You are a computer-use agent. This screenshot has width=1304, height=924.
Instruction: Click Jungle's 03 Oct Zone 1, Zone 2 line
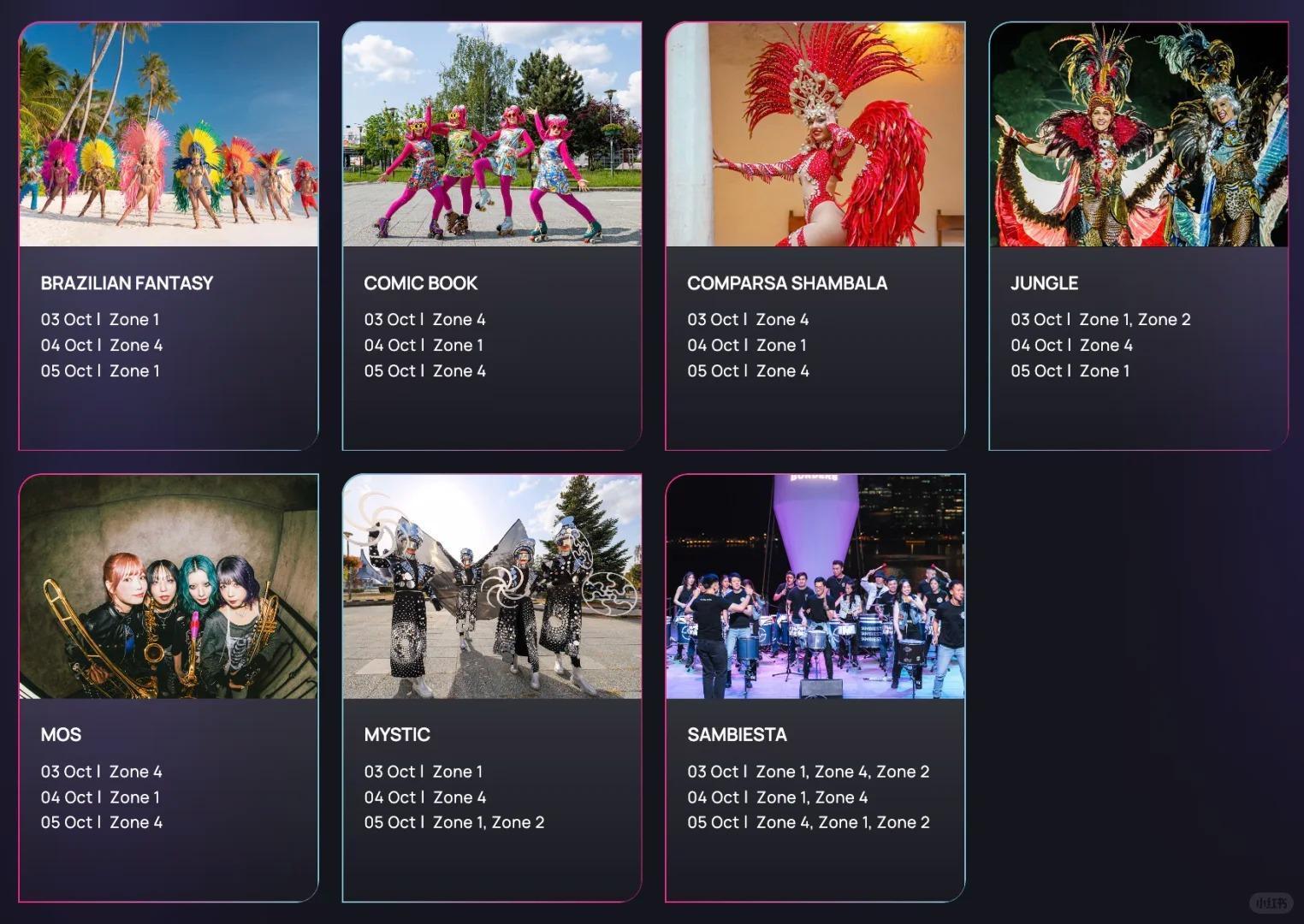coord(1100,320)
